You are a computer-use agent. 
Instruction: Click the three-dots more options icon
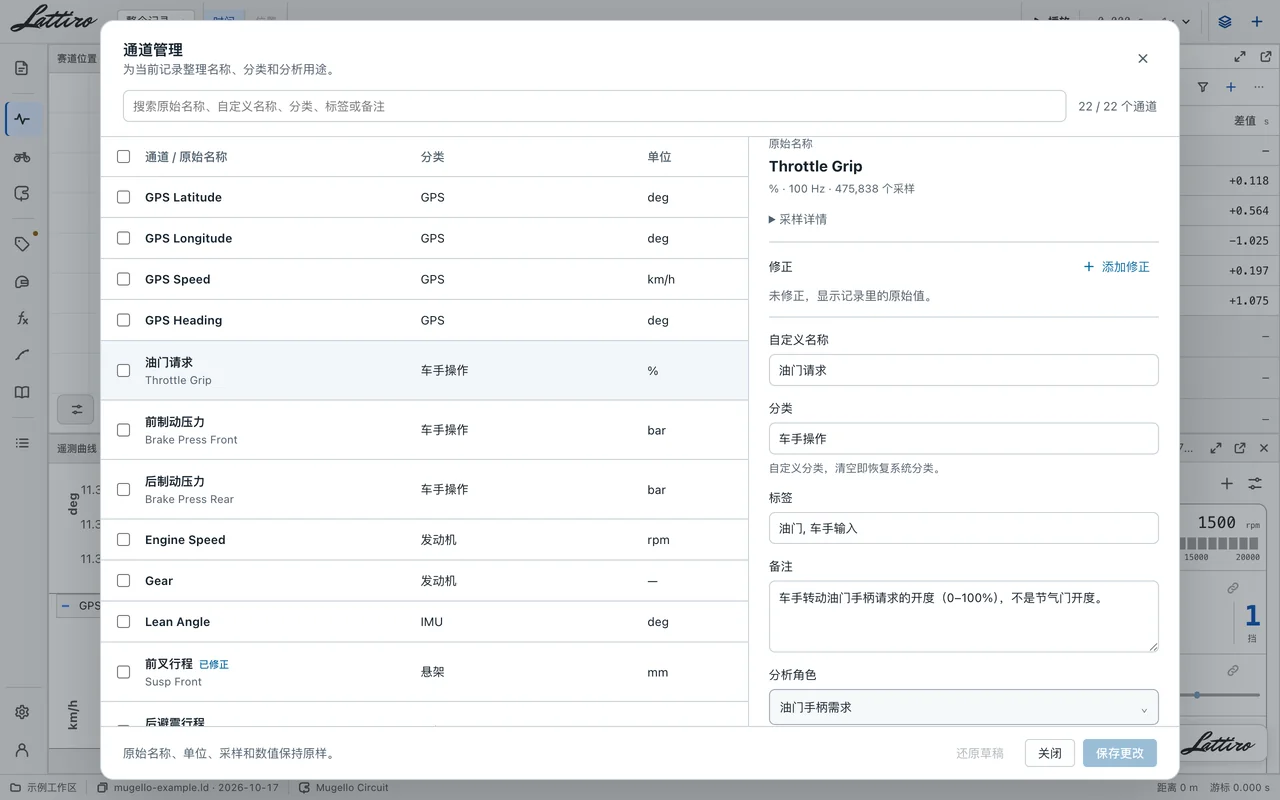pos(1259,87)
